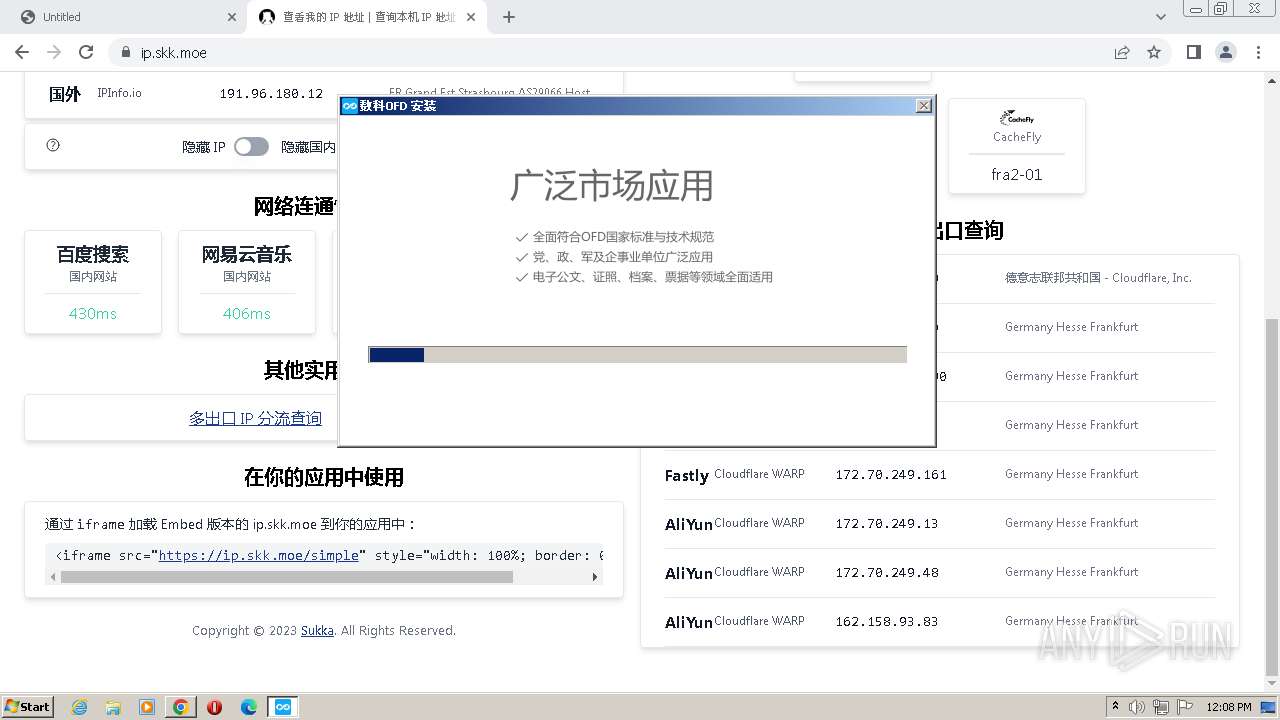Click the 在你的应用中使用 heading
Screen dimensions: 1280x720
tap(324, 477)
